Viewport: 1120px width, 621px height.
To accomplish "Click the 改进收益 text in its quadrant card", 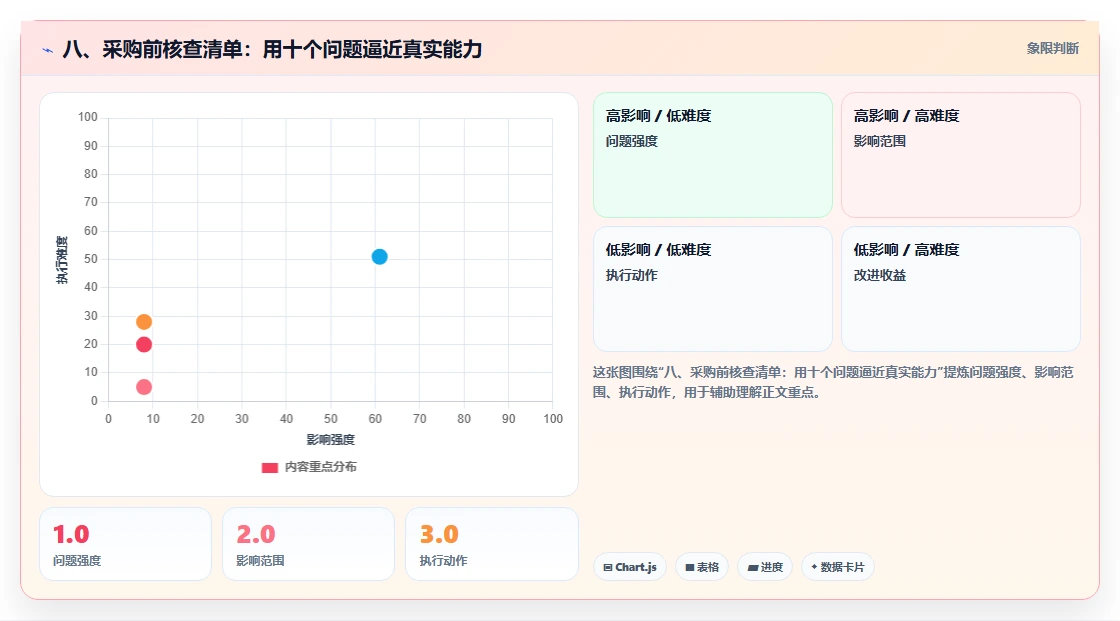I will pyautogui.click(x=879, y=276).
